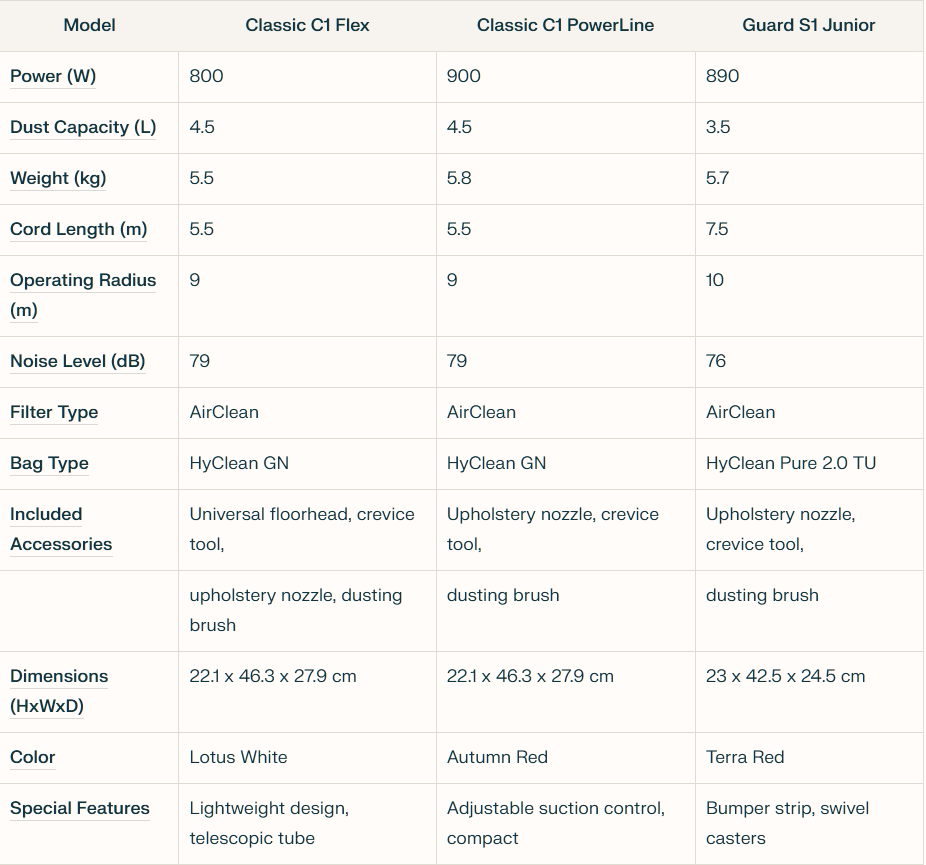926x865 pixels.
Task: Open the Included Accessories link
Action: pyautogui.click(x=61, y=529)
